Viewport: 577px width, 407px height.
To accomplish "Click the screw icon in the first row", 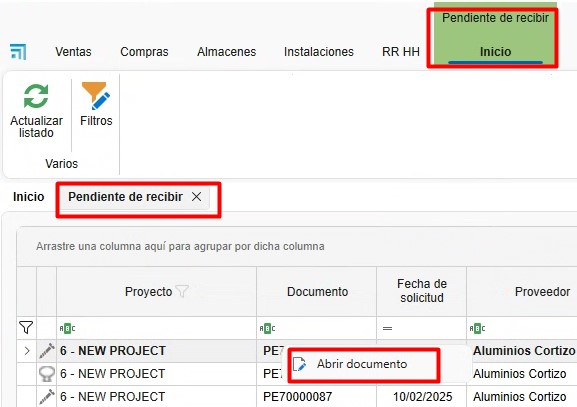I will point(47,351).
